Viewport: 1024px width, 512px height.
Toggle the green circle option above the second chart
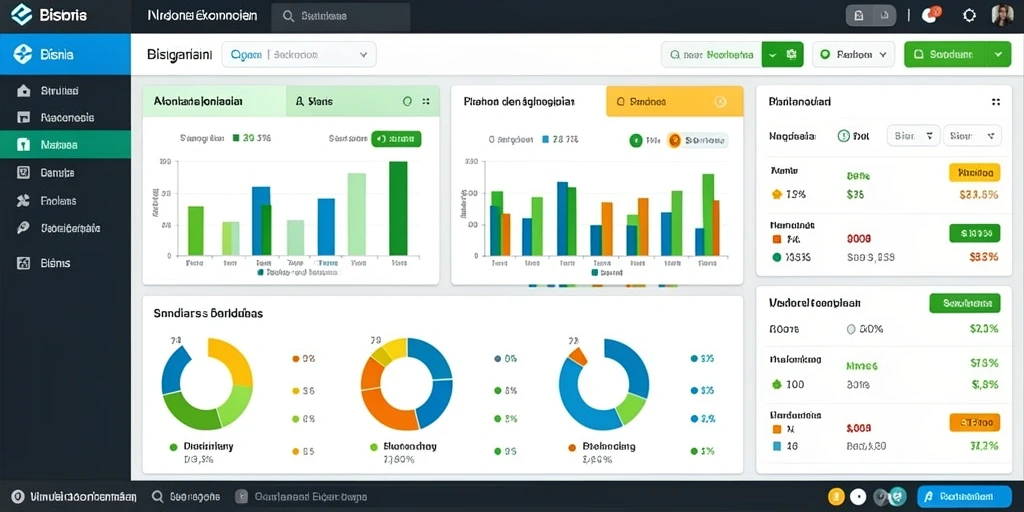coord(635,140)
